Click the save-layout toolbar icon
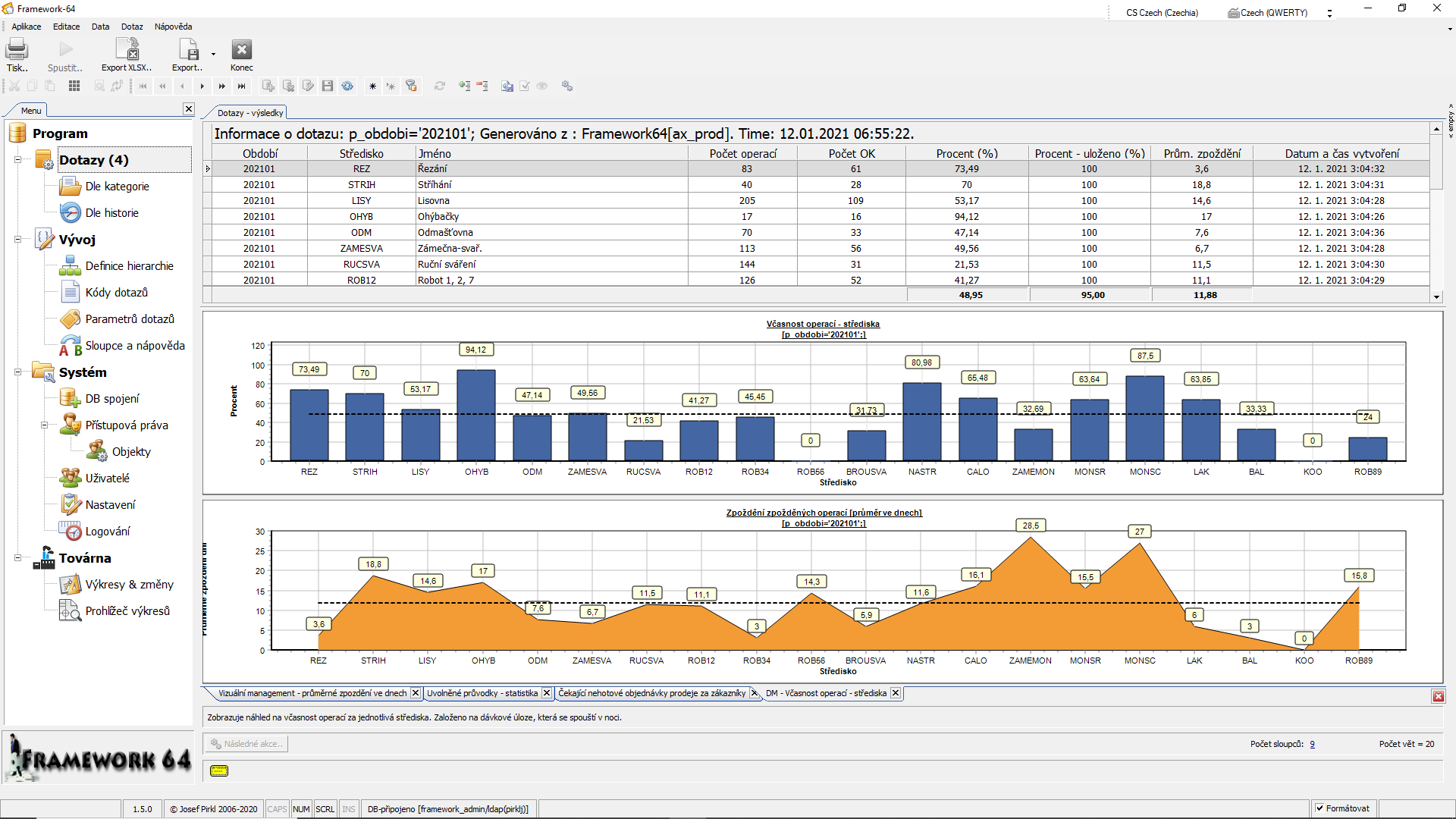Screen dimensions: 1456x819 point(507,86)
